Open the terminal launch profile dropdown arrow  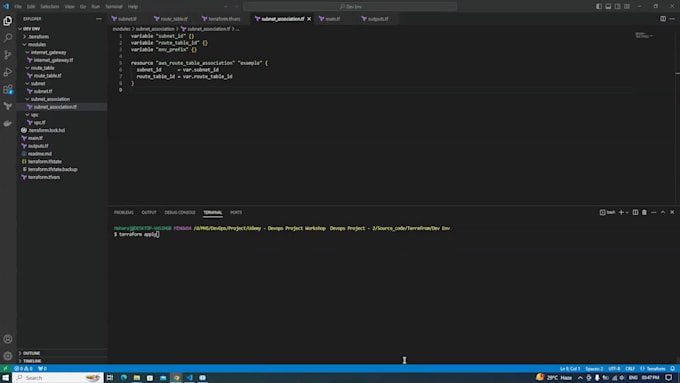627,213
